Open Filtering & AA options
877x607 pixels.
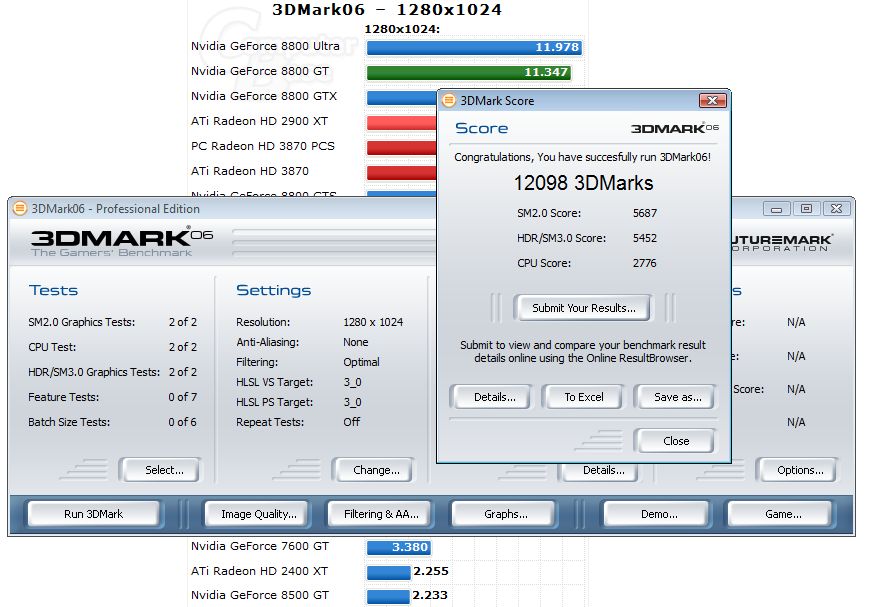coord(381,514)
